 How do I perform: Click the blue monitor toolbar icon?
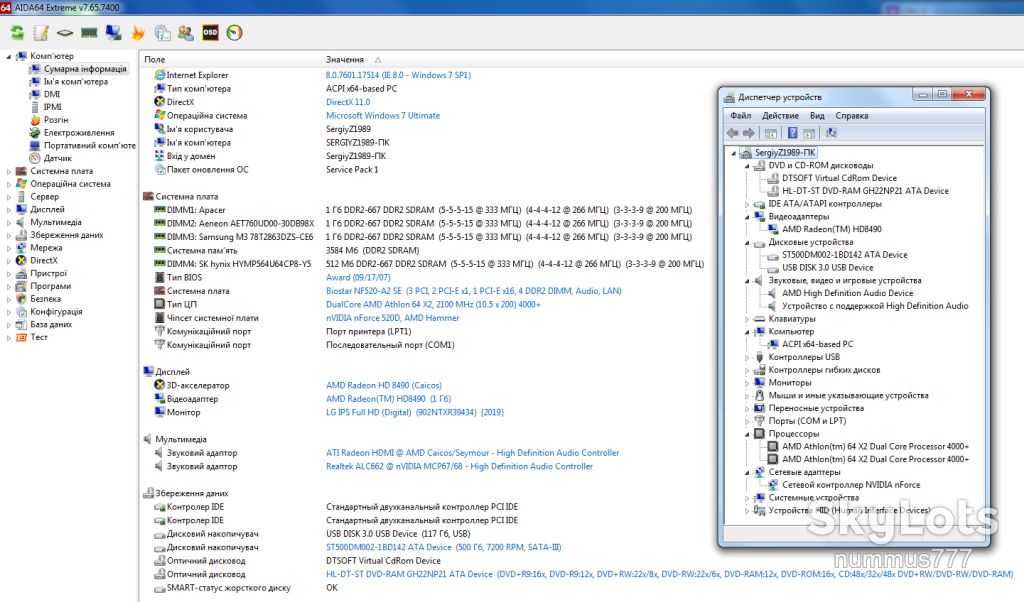114,33
